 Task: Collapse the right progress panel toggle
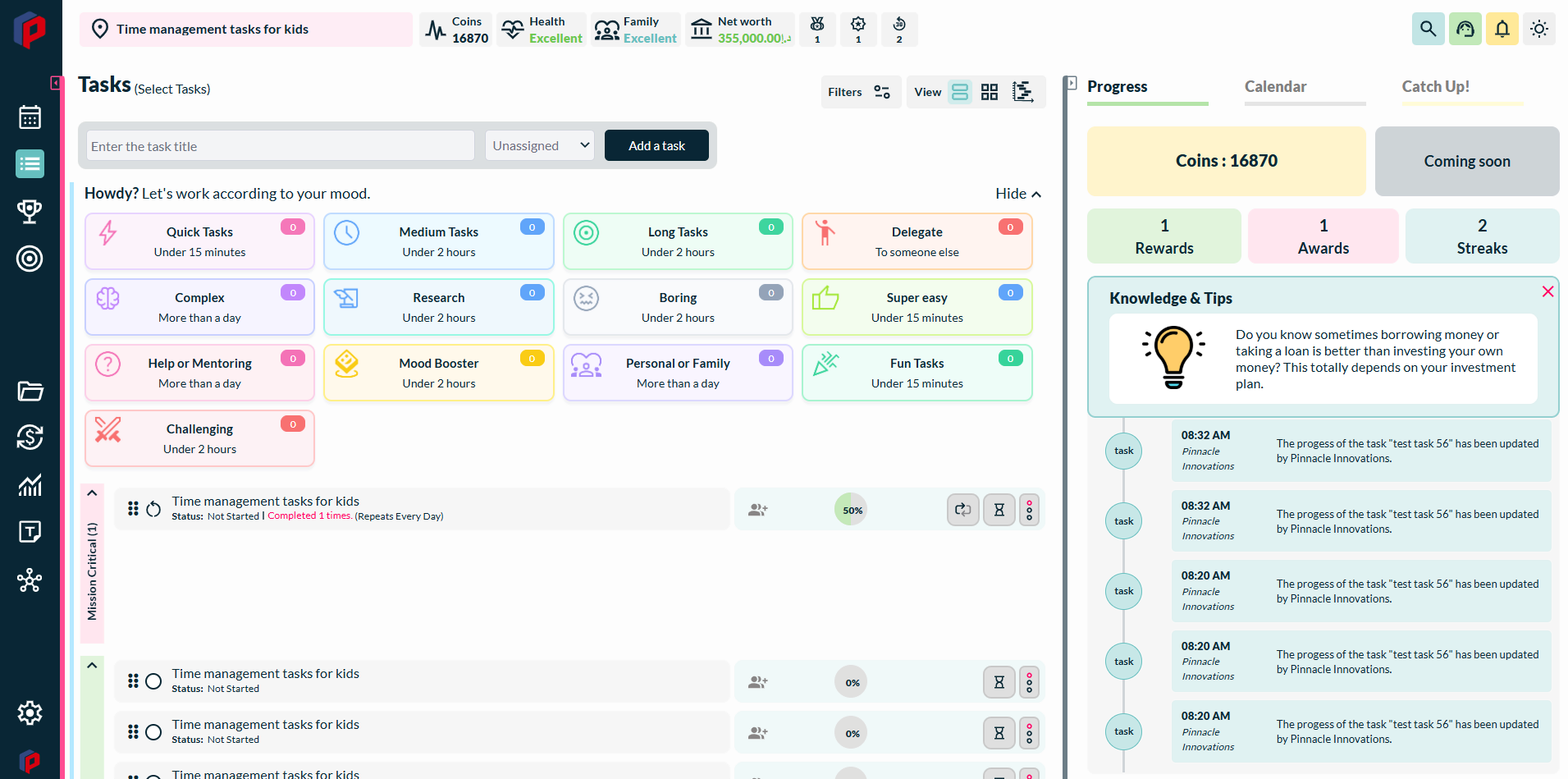click(x=1072, y=83)
